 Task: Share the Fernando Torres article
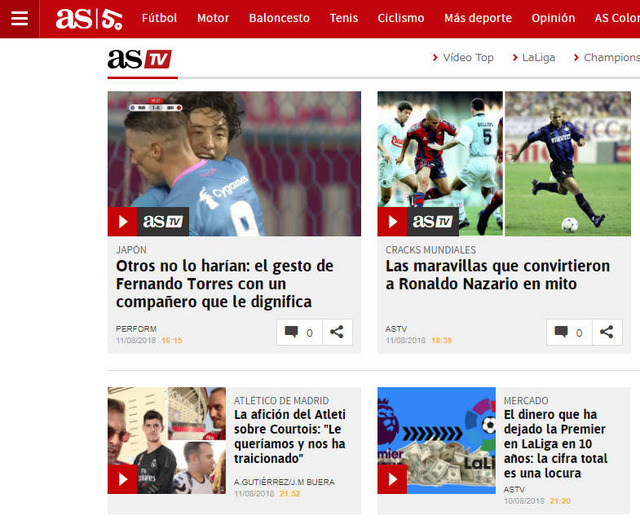337,332
